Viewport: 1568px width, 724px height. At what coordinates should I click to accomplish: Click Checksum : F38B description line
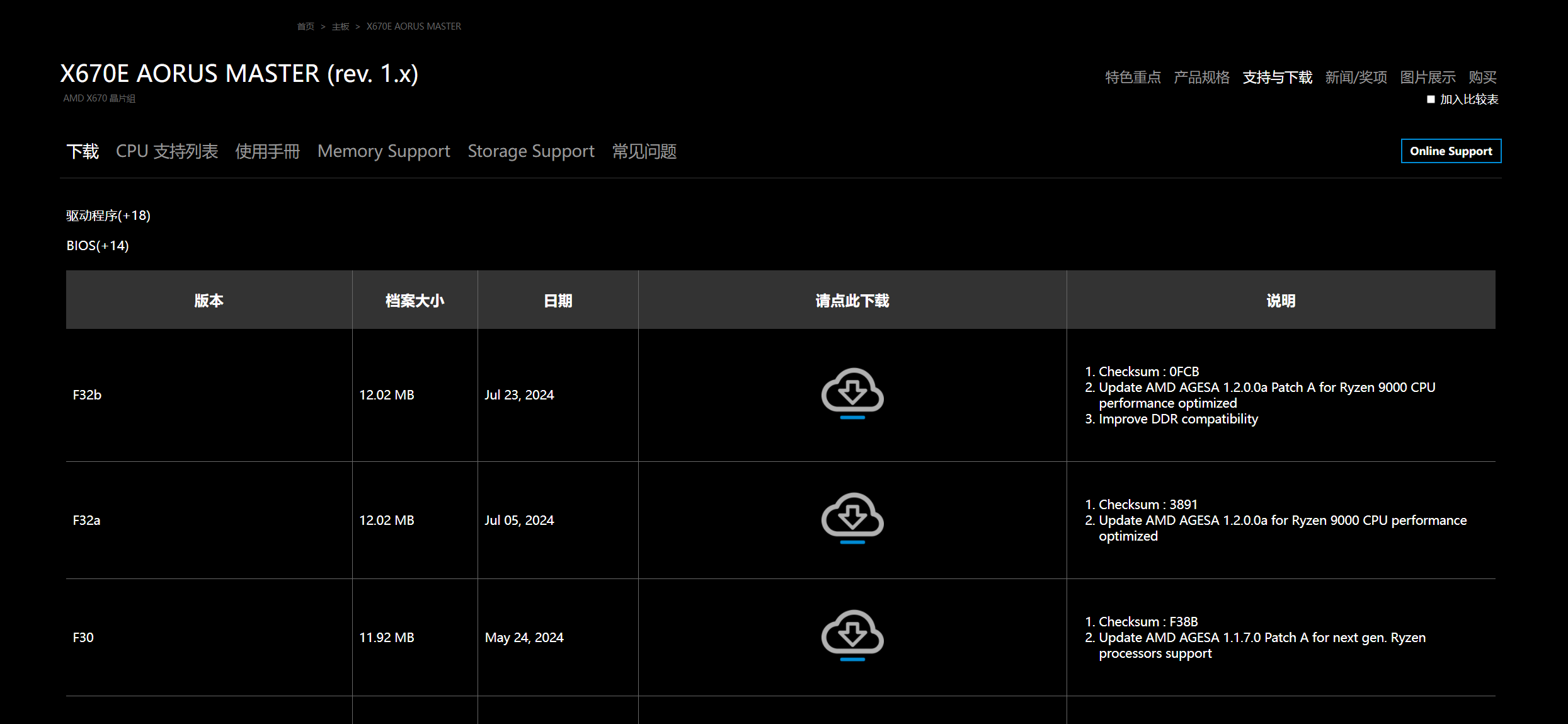(1148, 622)
